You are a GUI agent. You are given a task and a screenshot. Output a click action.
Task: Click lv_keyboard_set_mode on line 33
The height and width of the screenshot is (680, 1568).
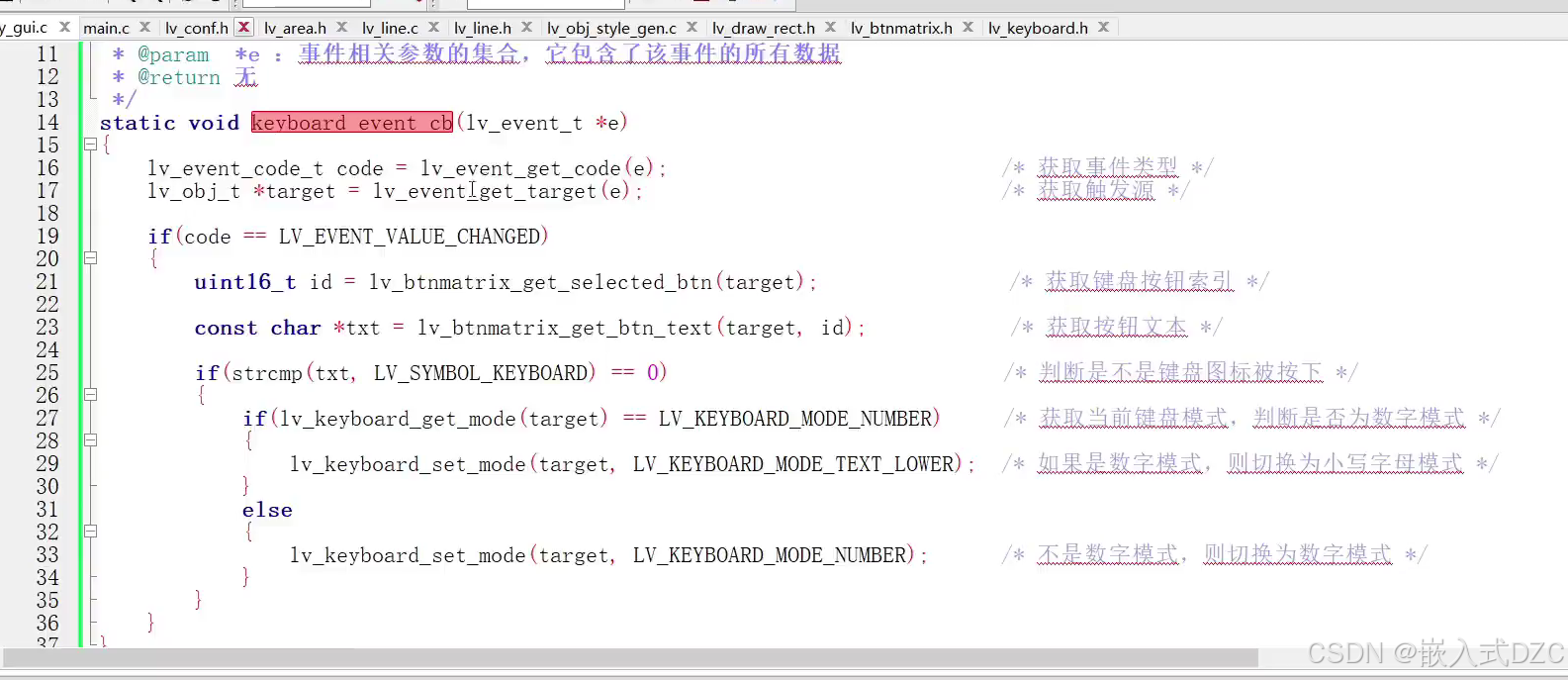tap(408, 555)
